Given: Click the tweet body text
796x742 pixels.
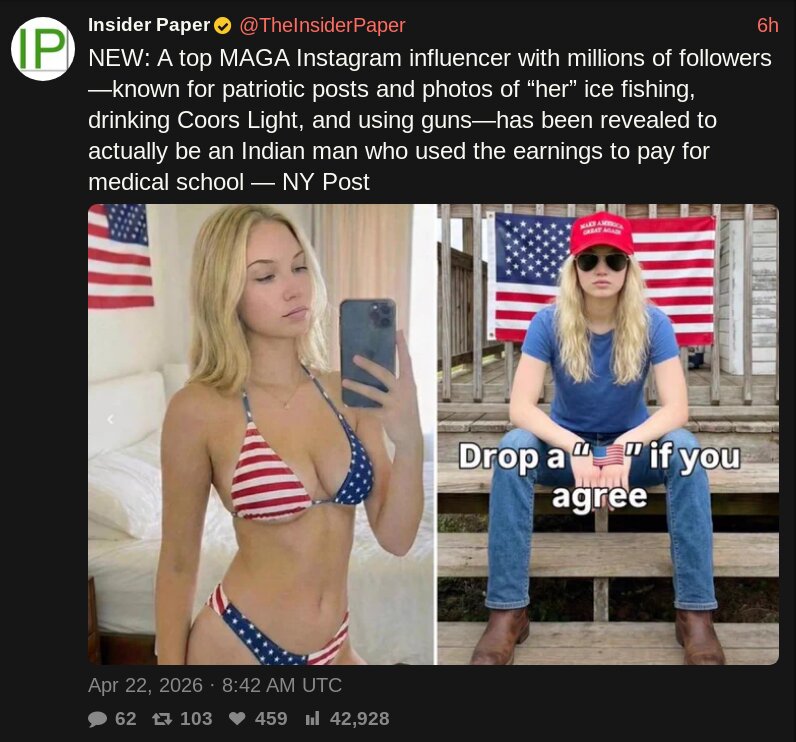Looking at the screenshot, I should (430, 120).
